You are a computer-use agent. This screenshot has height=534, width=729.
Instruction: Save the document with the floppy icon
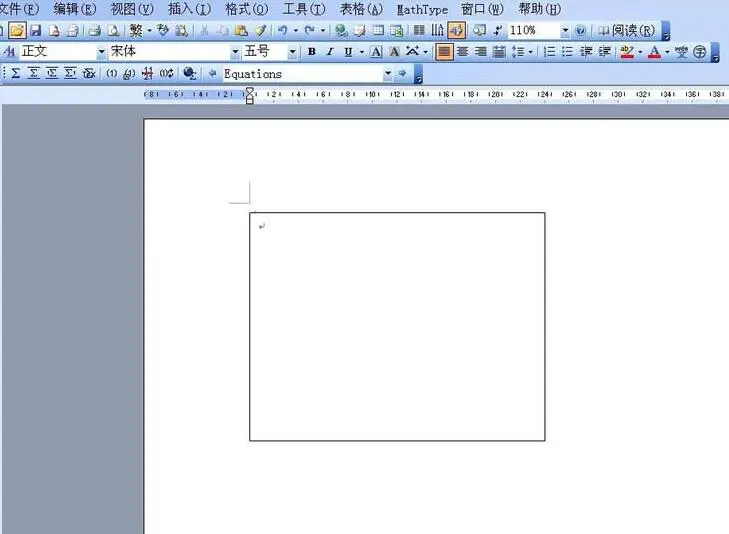click(35, 31)
